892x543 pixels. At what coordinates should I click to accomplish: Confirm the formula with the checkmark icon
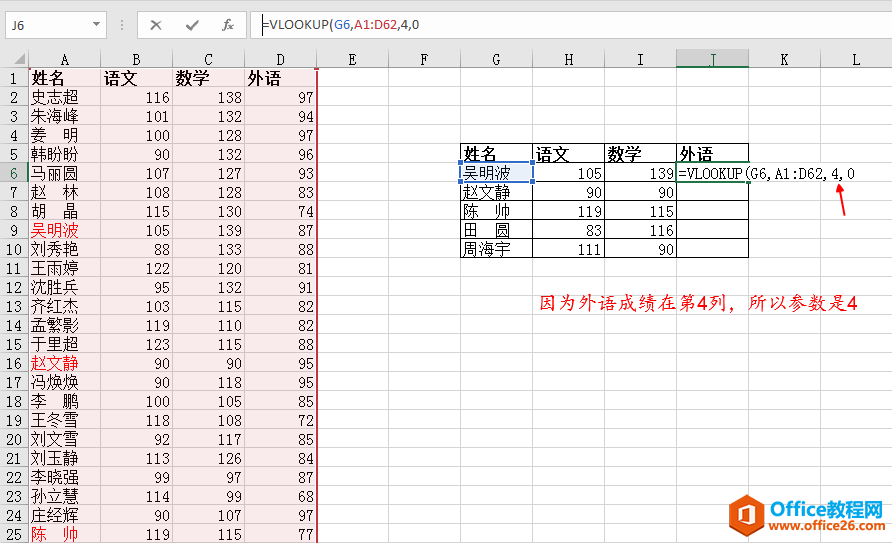click(192, 25)
